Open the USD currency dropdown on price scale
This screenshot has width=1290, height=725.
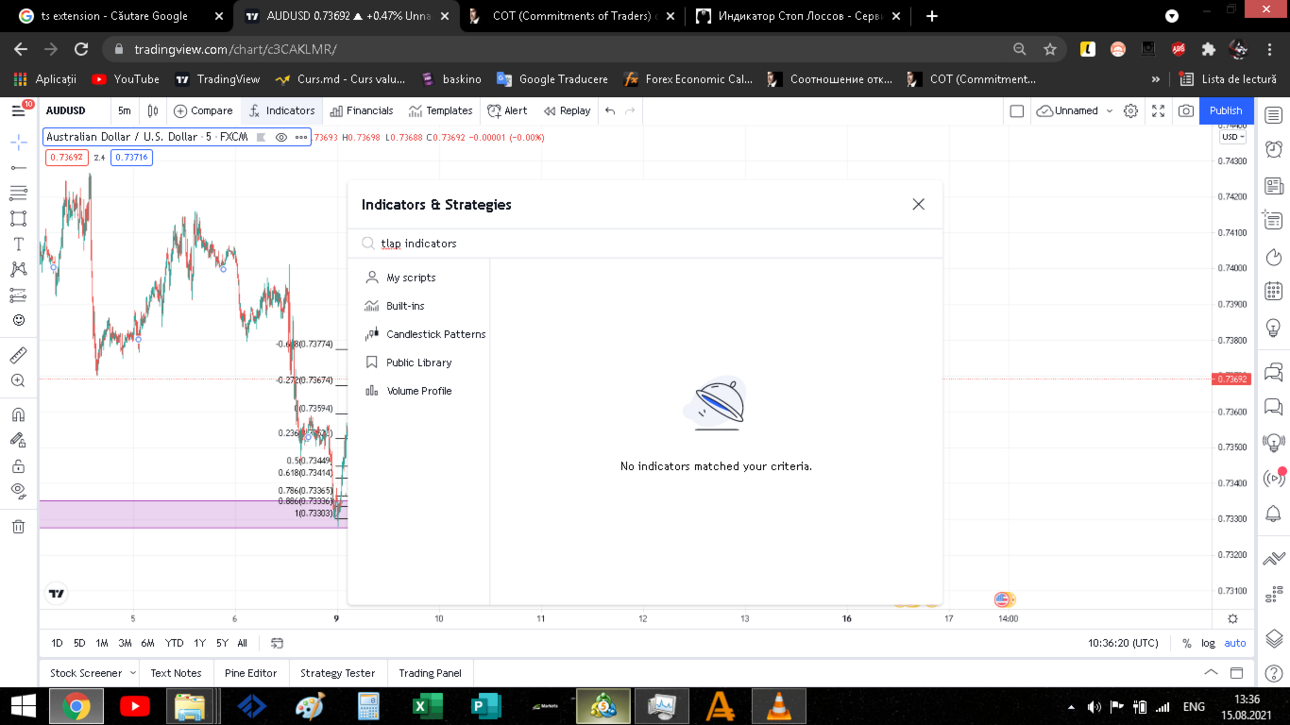coord(1232,137)
